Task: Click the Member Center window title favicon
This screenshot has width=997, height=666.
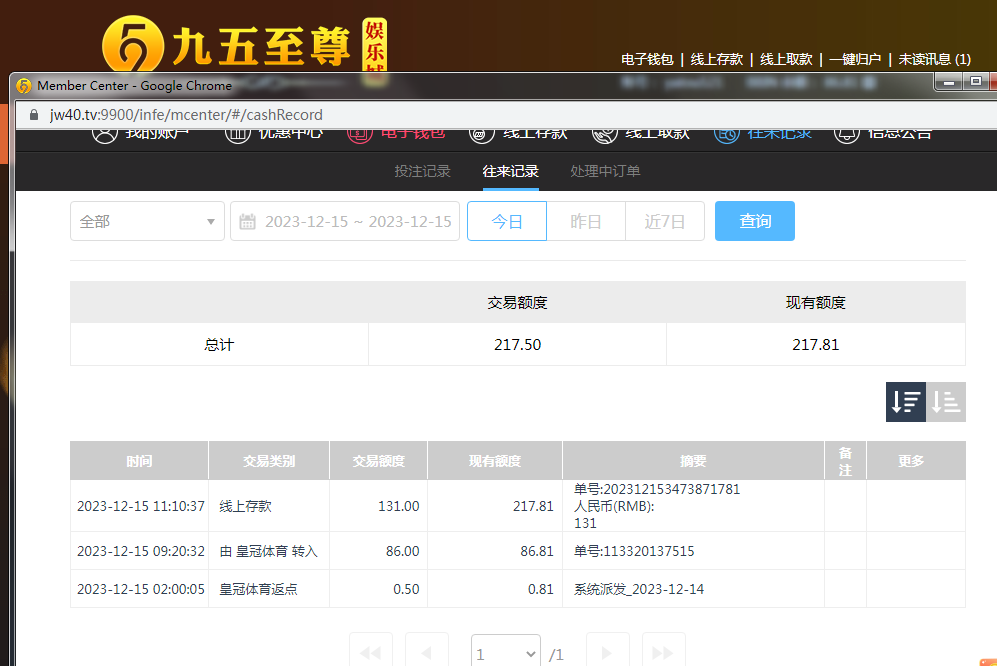Action: pyautogui.click(x=24, y=85)
